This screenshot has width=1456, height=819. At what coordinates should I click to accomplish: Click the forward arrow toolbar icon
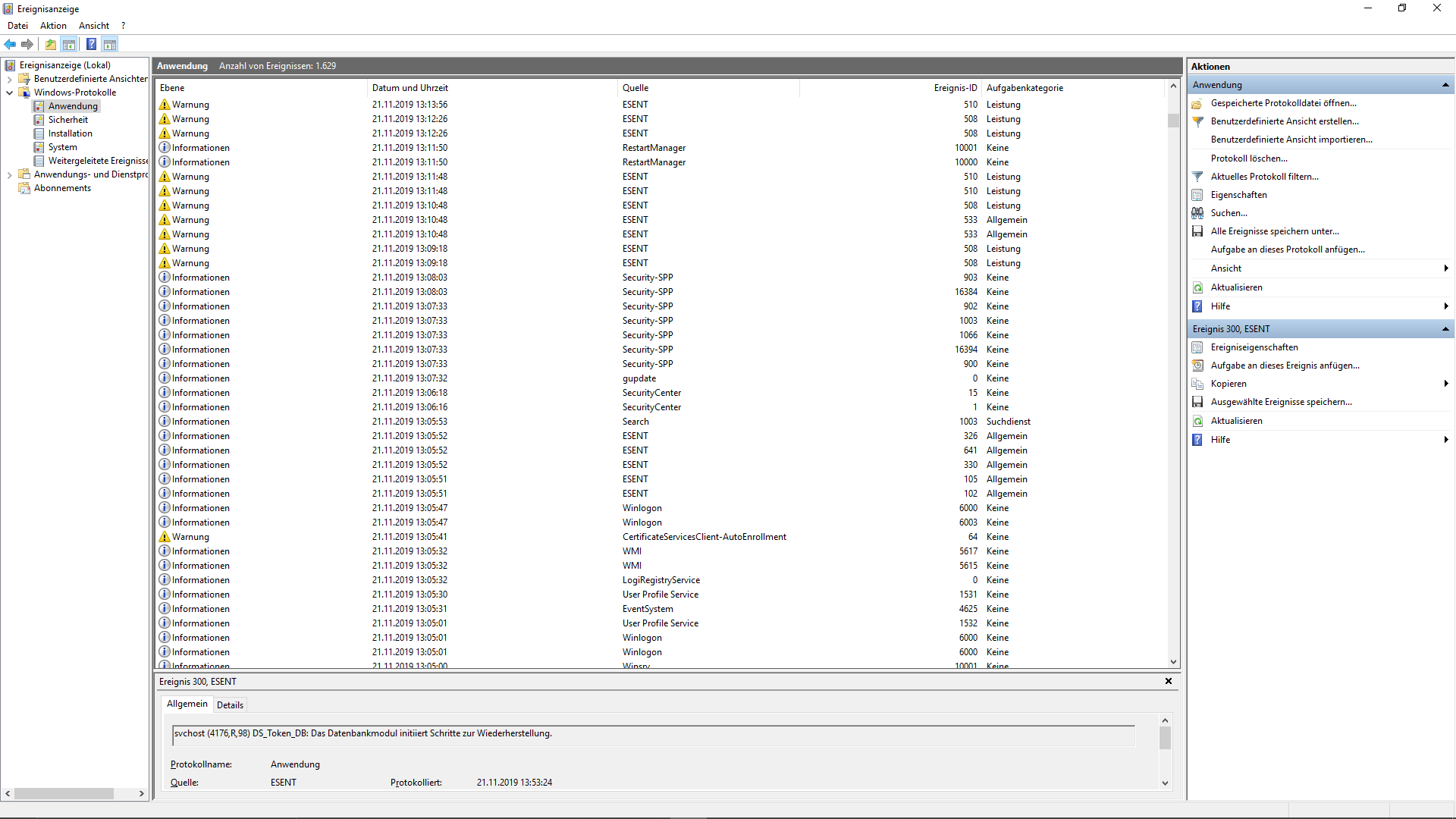click(x=27, y=44)
